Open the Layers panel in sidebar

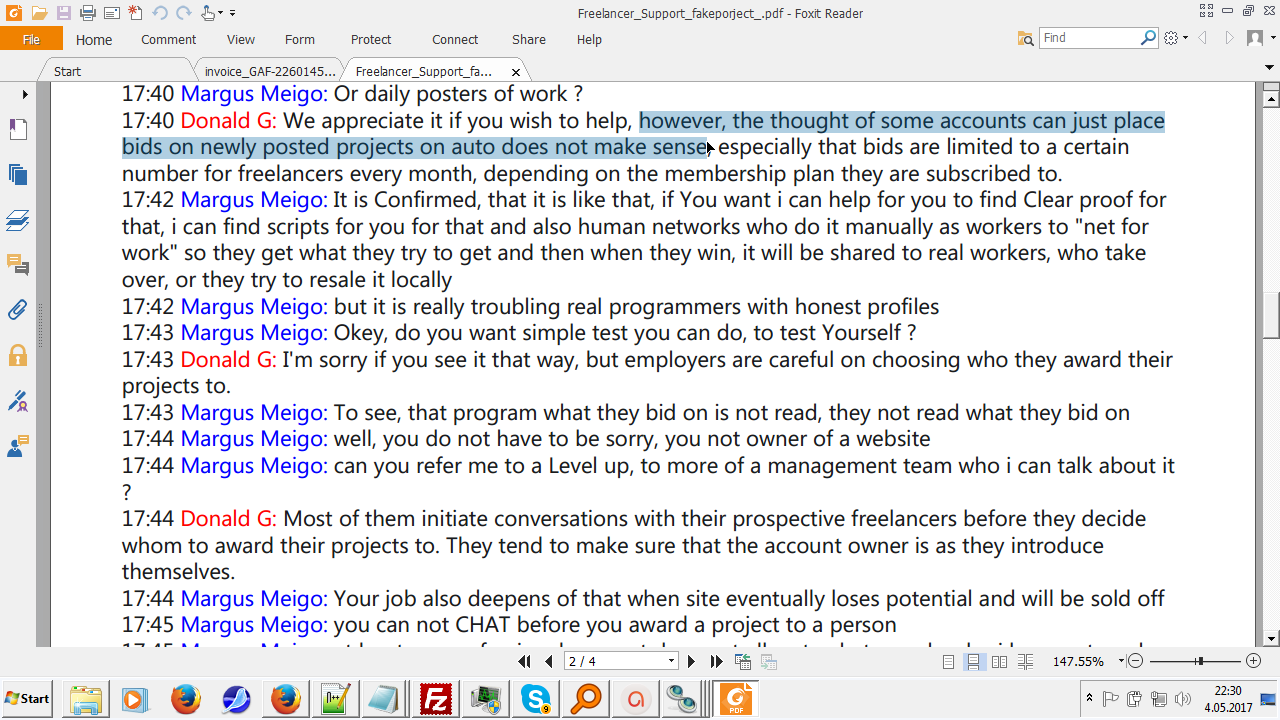(17, 219)
